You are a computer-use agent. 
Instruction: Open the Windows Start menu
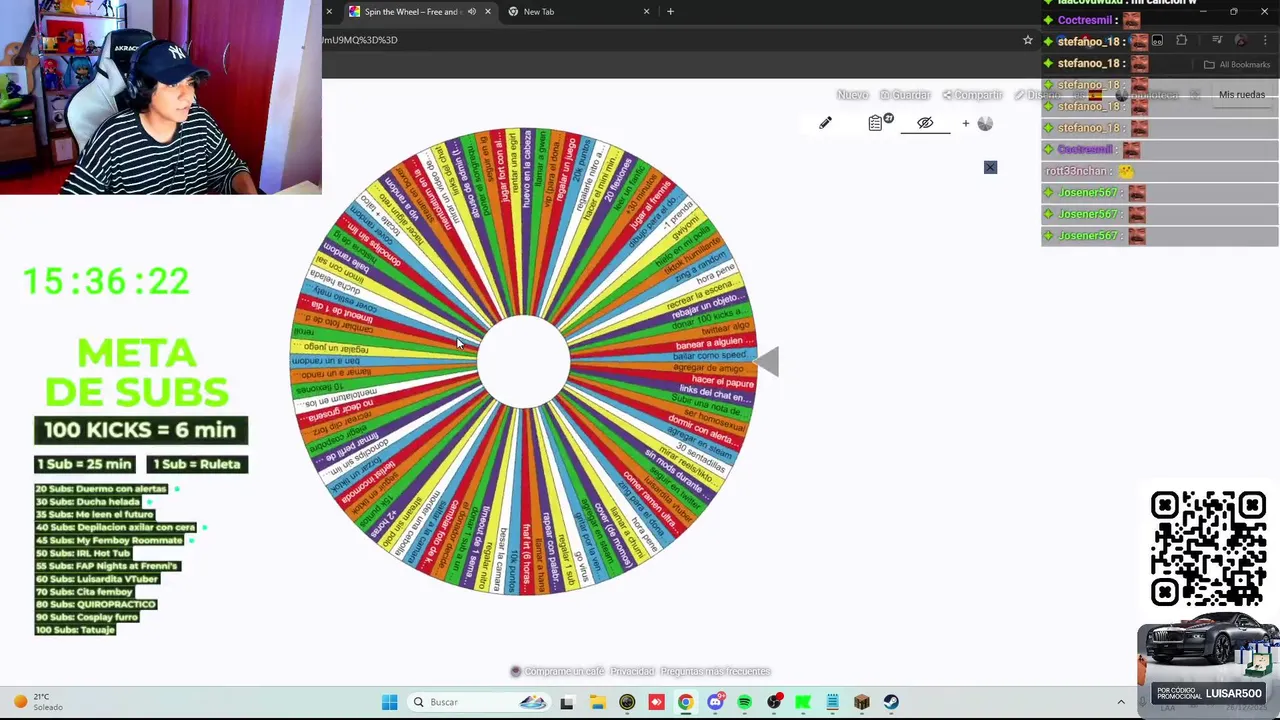[x=389, y=702]
